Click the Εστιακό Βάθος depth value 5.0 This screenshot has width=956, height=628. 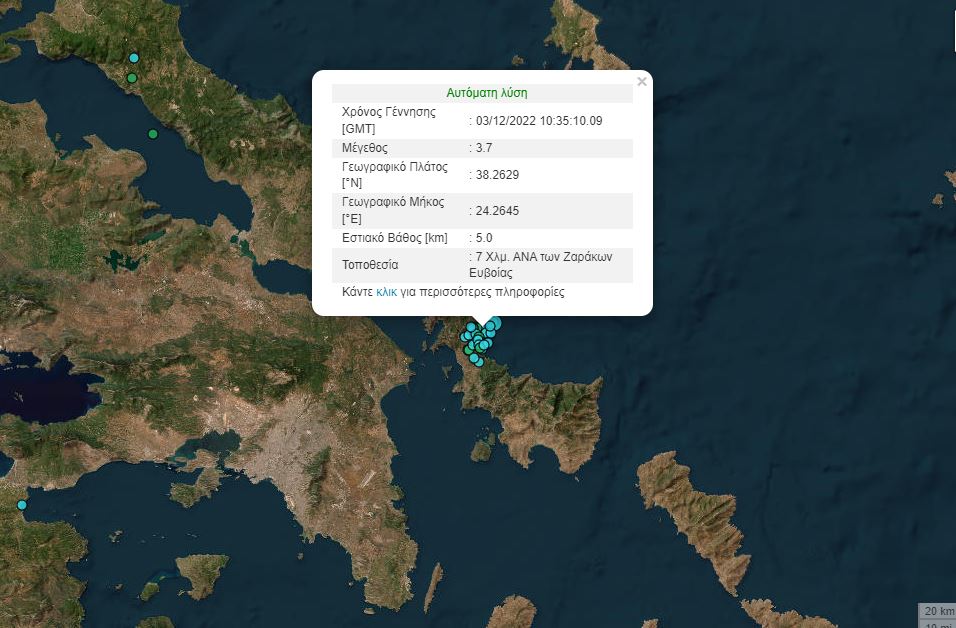pos(481,238)
